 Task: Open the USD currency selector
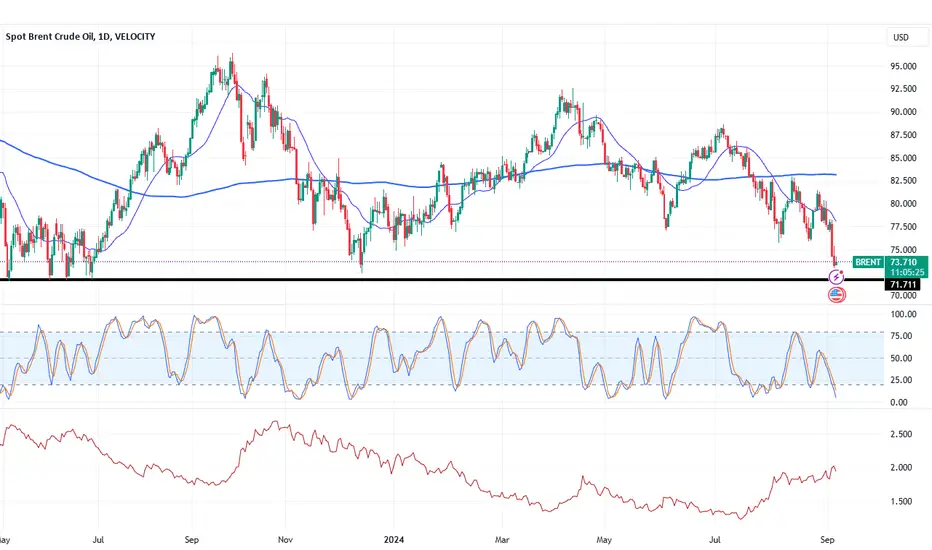(907, 37)
